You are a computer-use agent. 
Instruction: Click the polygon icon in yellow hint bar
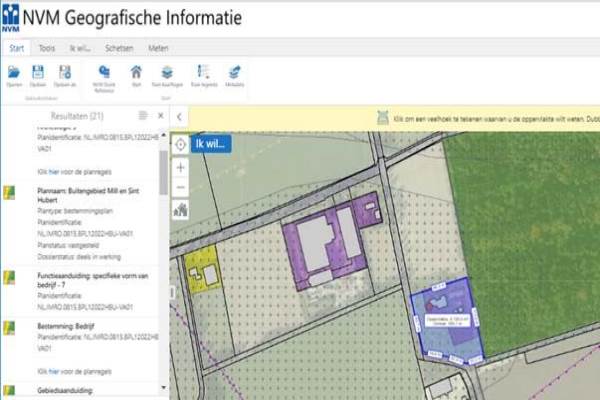click(x=383, y=118)
